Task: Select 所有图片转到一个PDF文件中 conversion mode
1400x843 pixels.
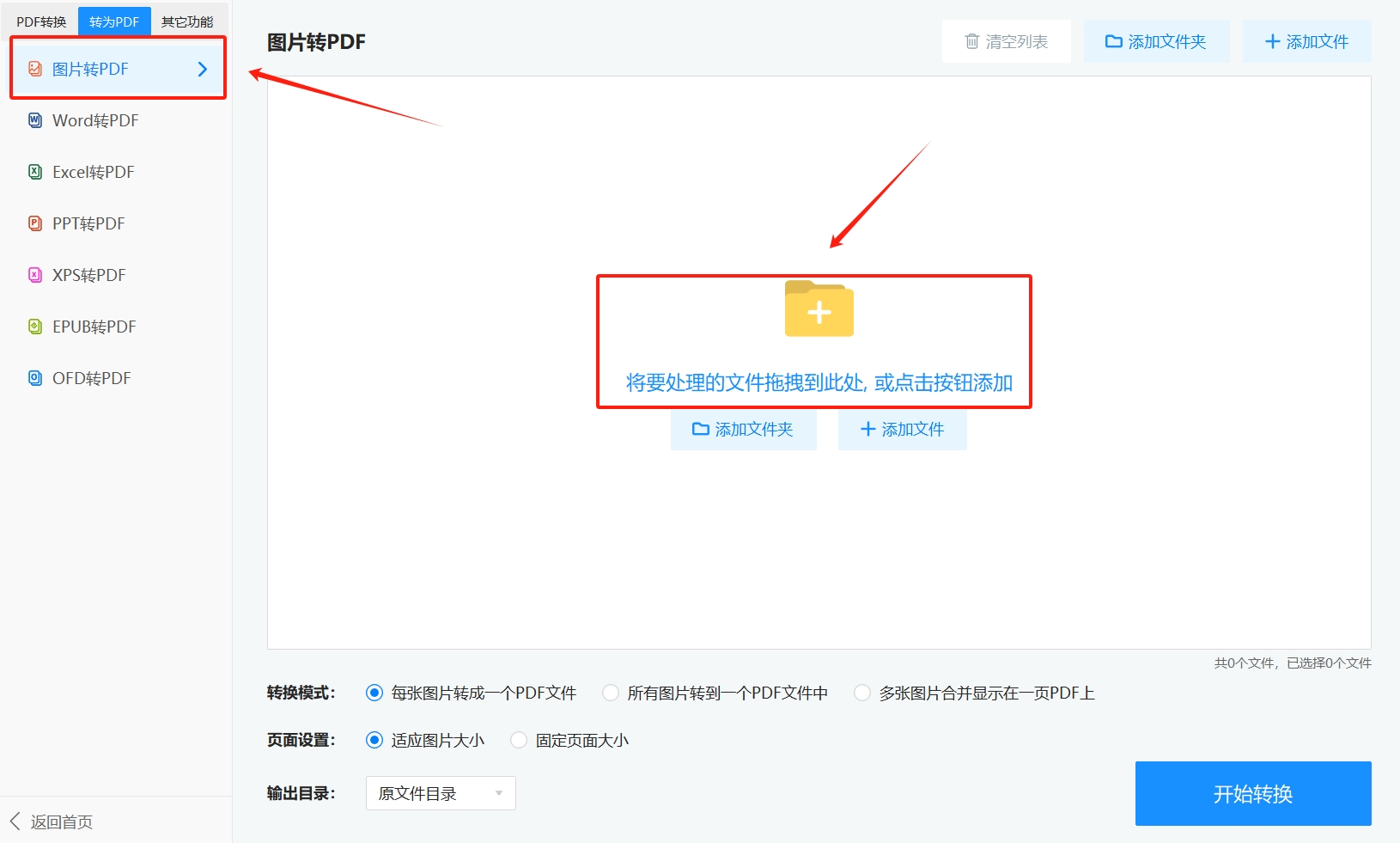Action: tap(610, 693)
